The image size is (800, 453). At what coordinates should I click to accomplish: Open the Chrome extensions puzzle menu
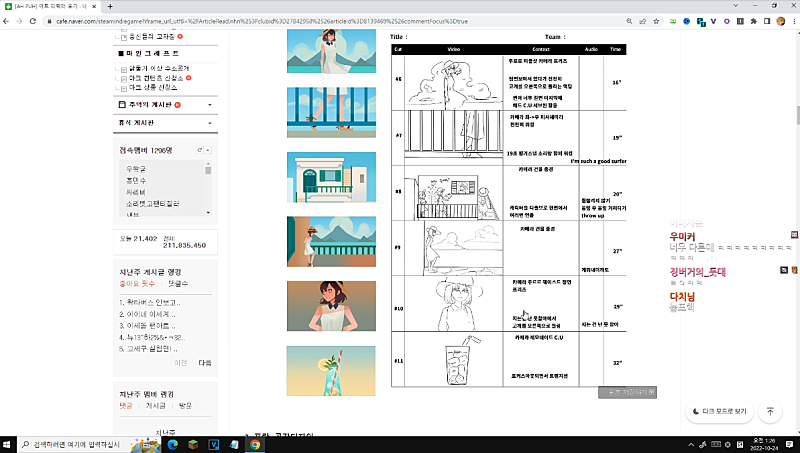[x=754, y=21]
